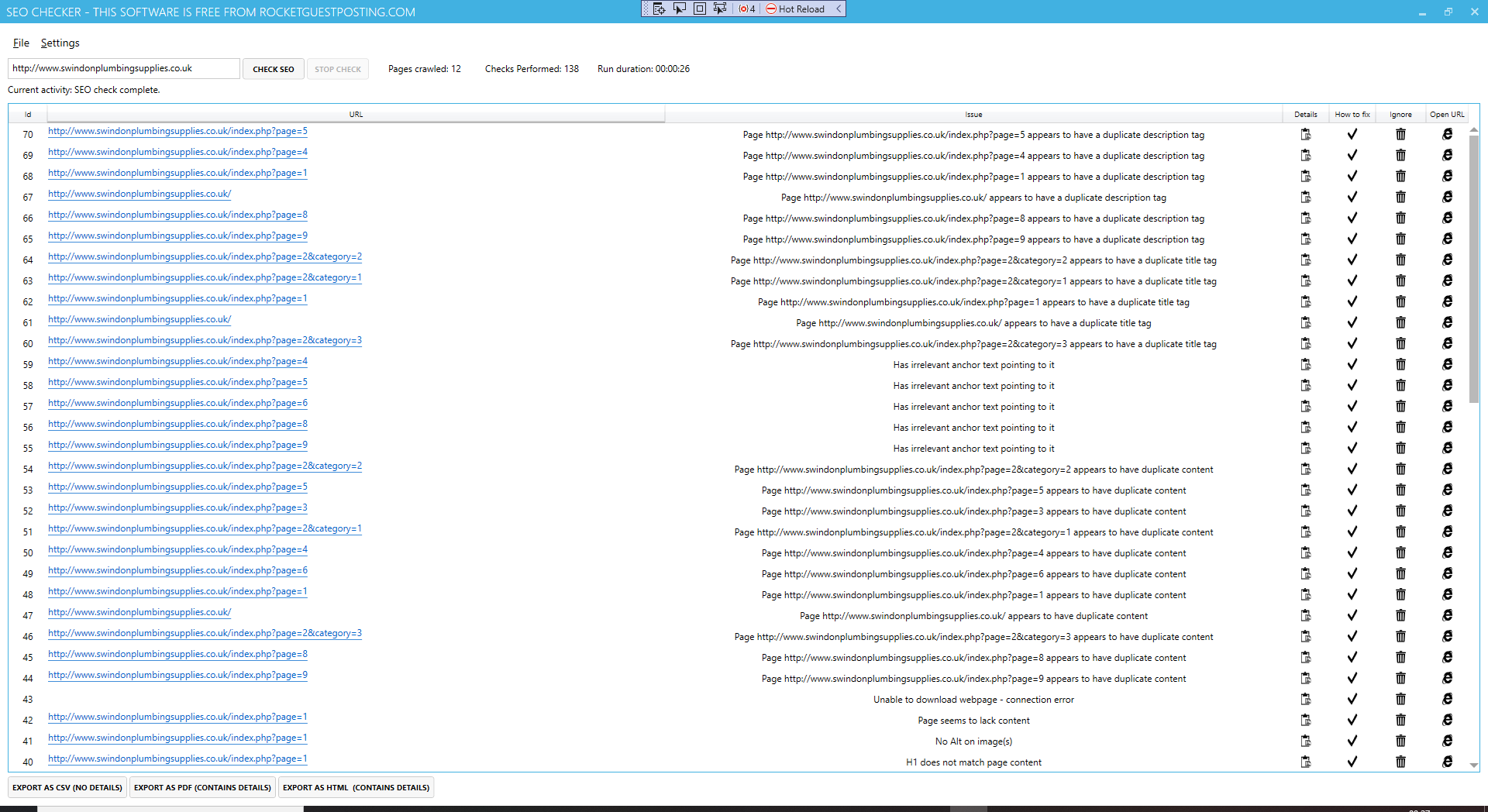Screen dimensions: 1488x812
Task: Open row 64 page=2&category=2 link
Action: (205, 256)
